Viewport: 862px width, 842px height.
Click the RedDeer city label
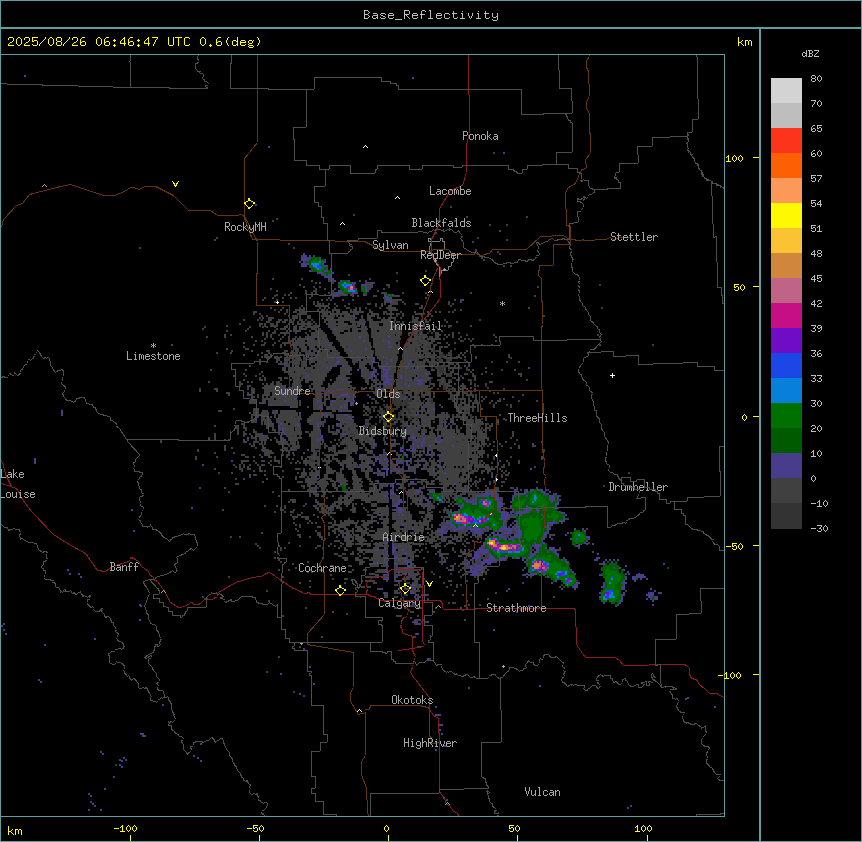pyautogui.click(x=441, y=255)
